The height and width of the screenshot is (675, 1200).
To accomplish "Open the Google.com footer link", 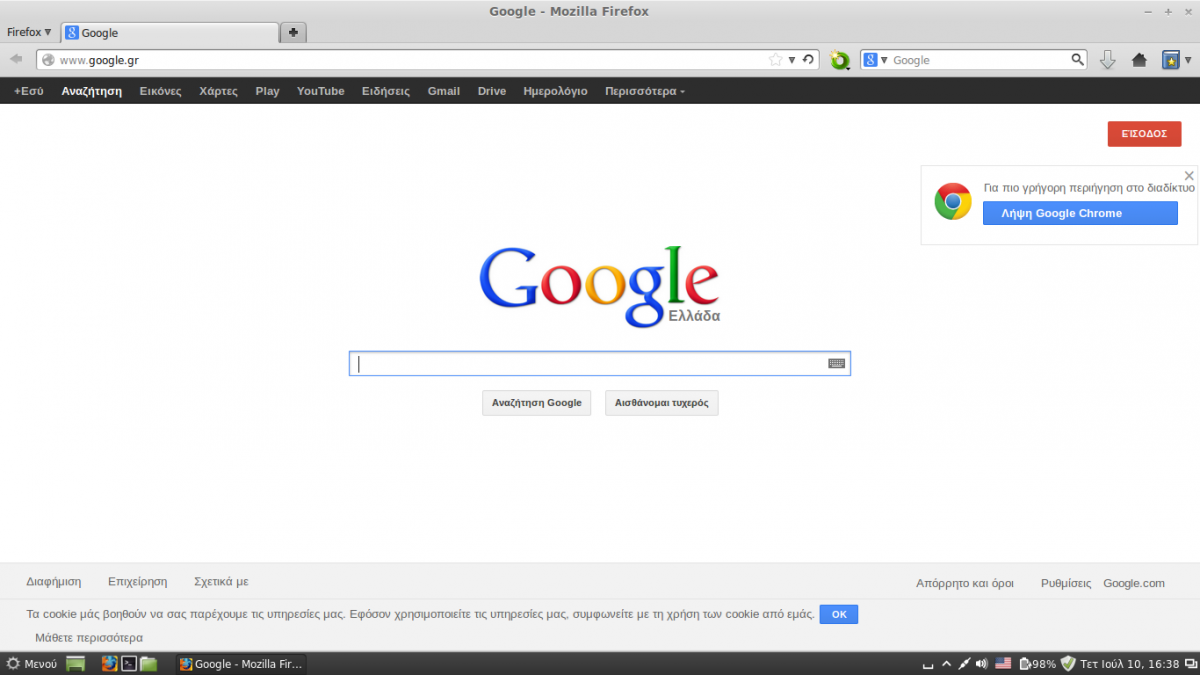I will pos(1134,583).
